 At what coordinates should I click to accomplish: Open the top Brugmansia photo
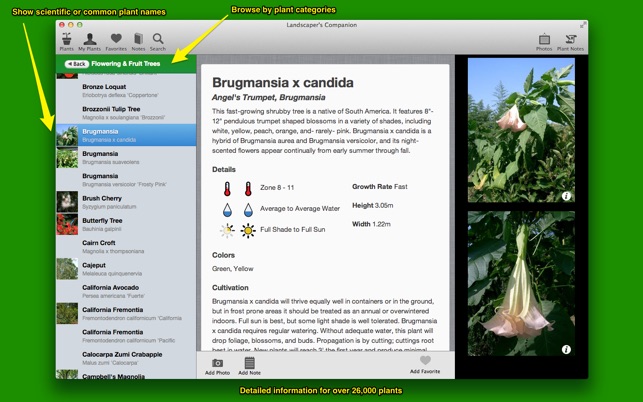(521, 130)
